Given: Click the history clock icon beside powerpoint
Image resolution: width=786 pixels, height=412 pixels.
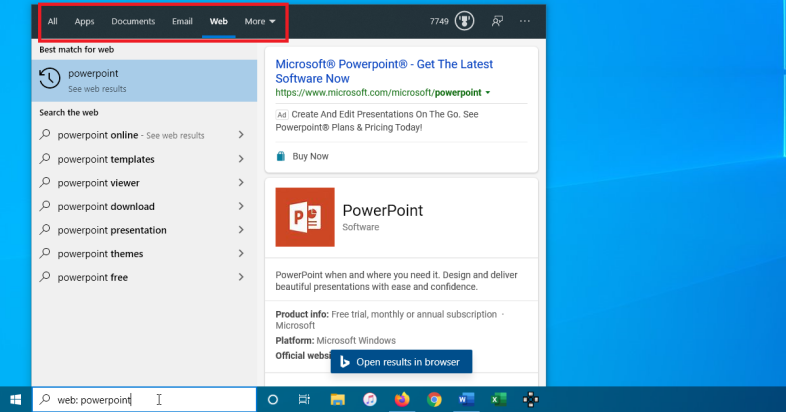Looking at the screenshot, I should coord(50,79).
